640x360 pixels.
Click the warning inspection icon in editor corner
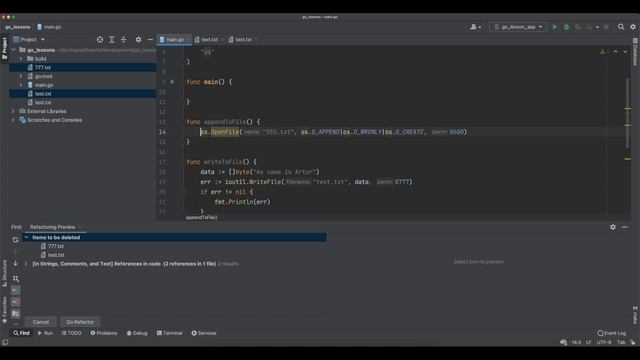coord(602,52)
